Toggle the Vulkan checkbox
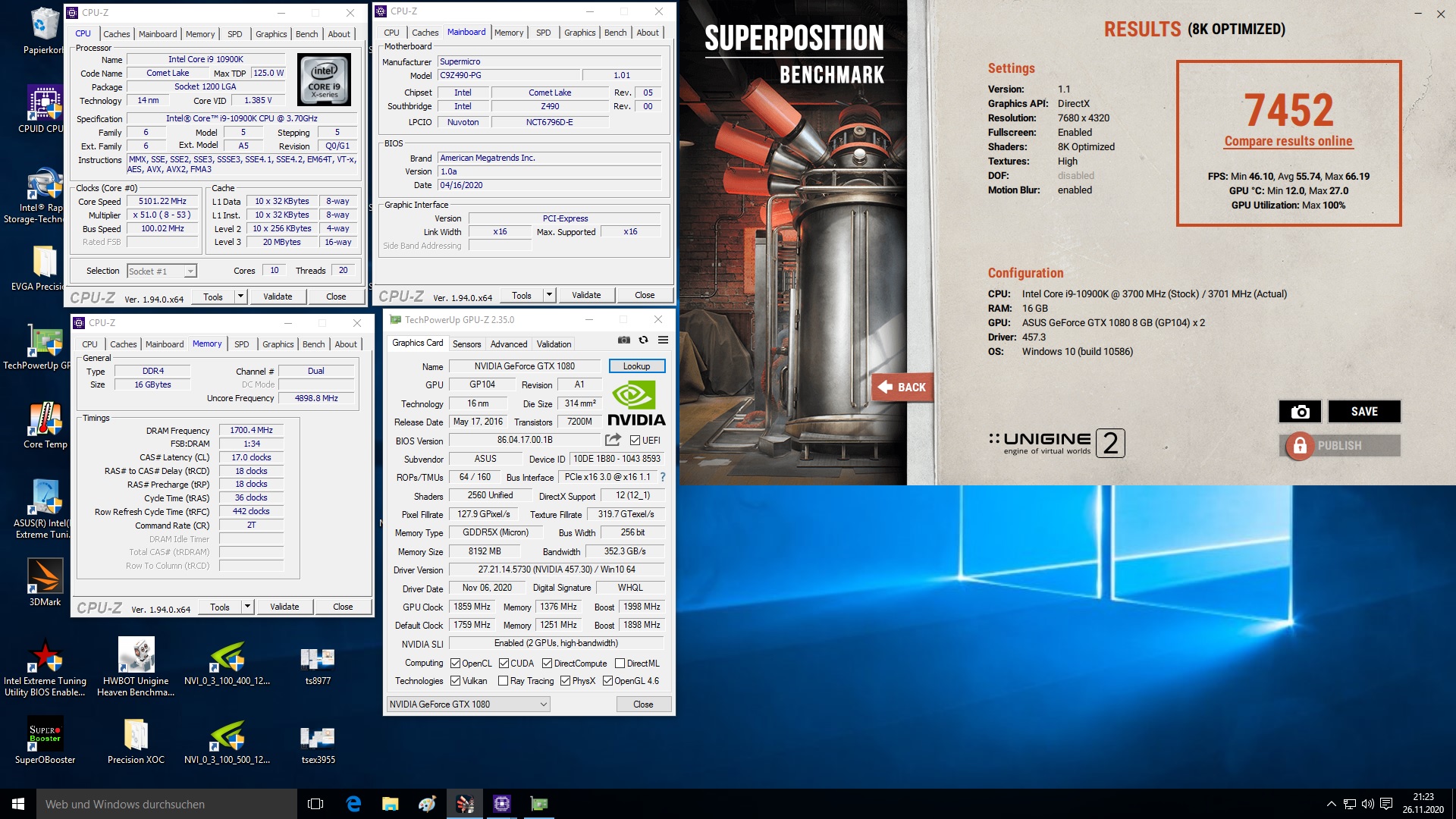This screenshot has height=819, width=1456. 455,681
